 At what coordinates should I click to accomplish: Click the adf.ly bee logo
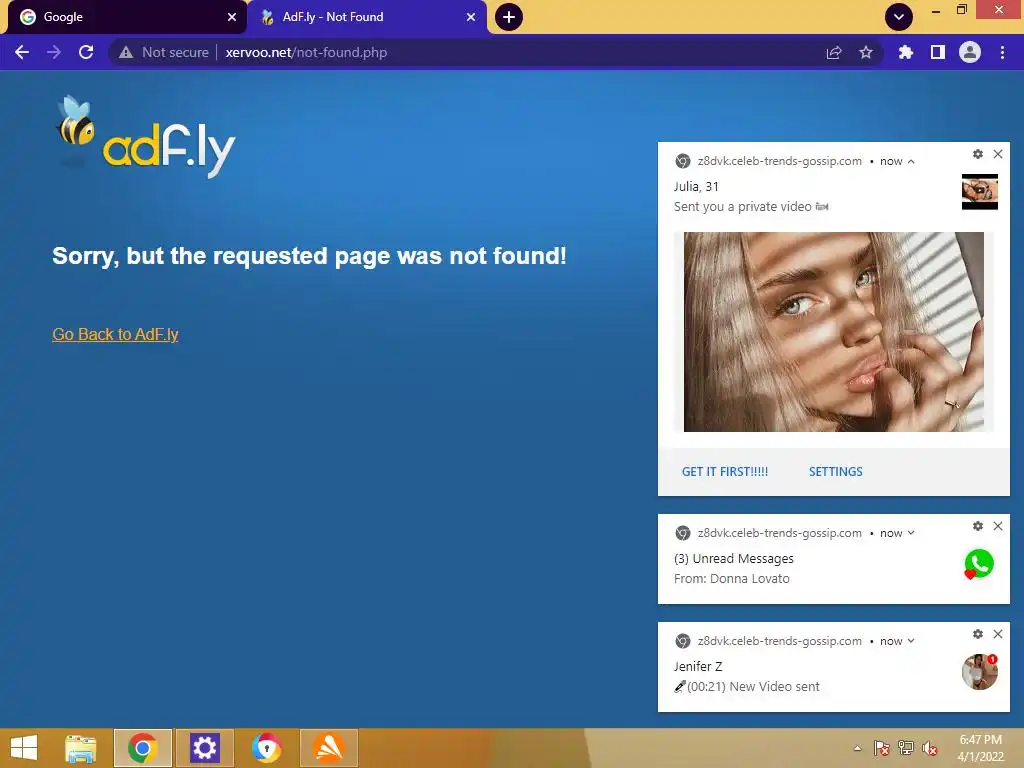[146, 137]
